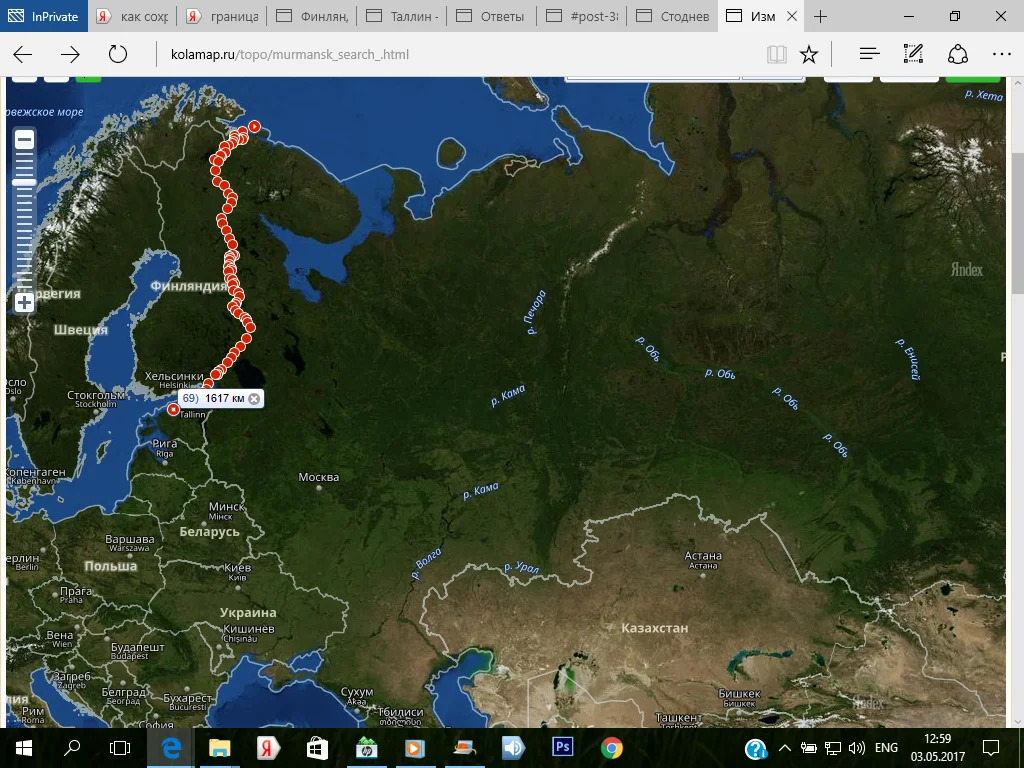Viewport: 1024px width, 768px height.
Task: Click the Стокгольм label on map
Action: click(96, 395)
